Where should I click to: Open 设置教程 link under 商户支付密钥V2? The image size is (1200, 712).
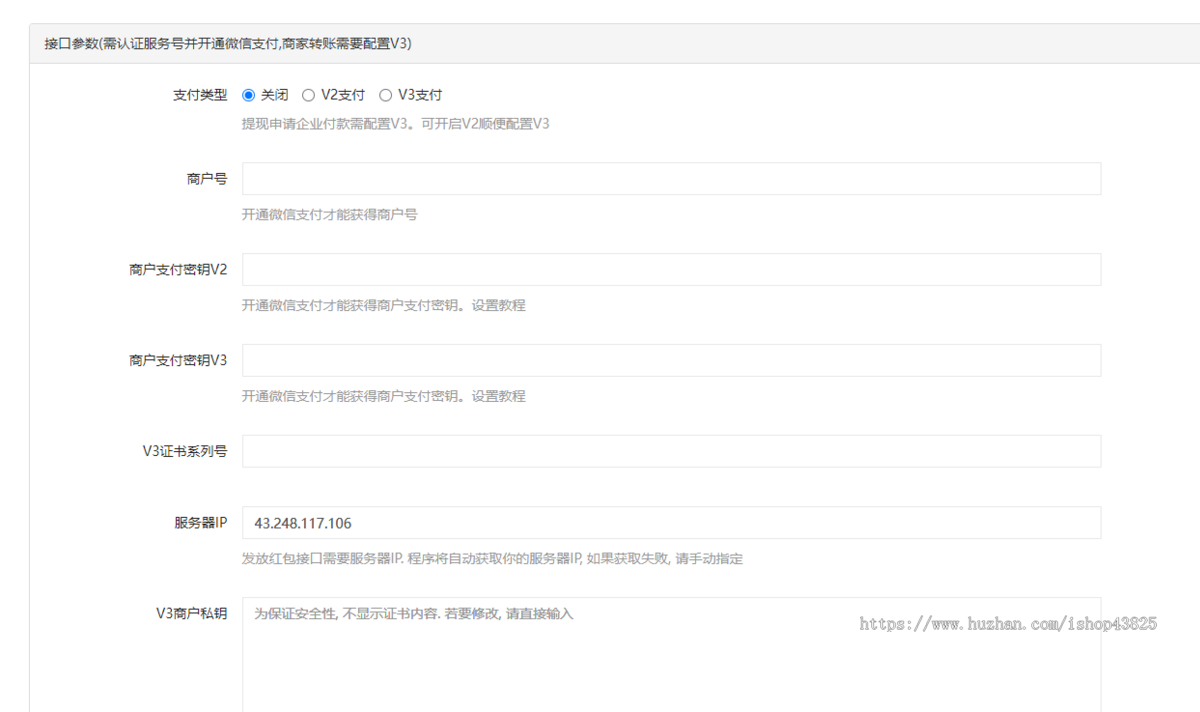click(x=498, y=305)
